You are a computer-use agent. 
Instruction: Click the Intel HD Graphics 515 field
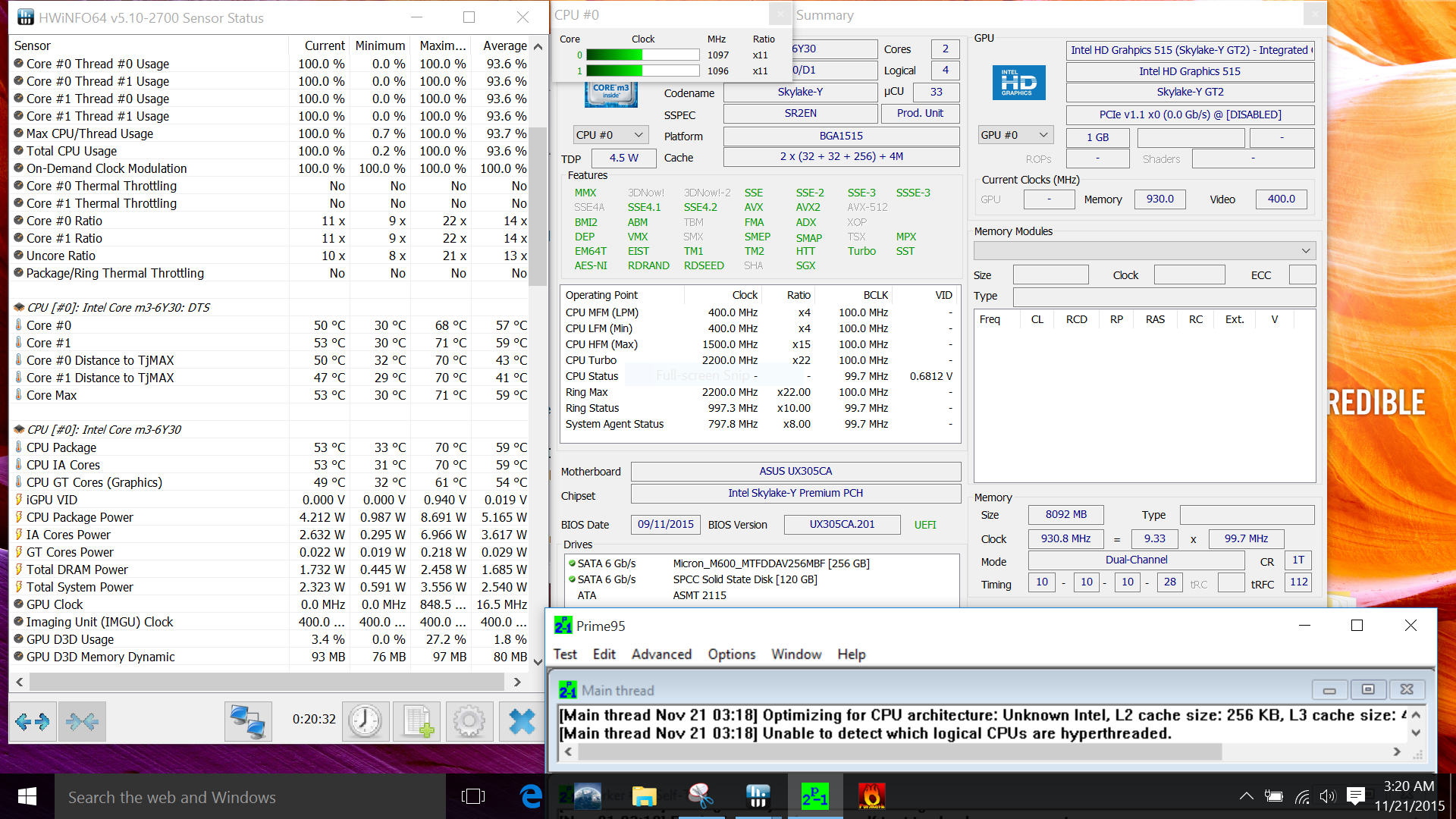pos(1189,71)
